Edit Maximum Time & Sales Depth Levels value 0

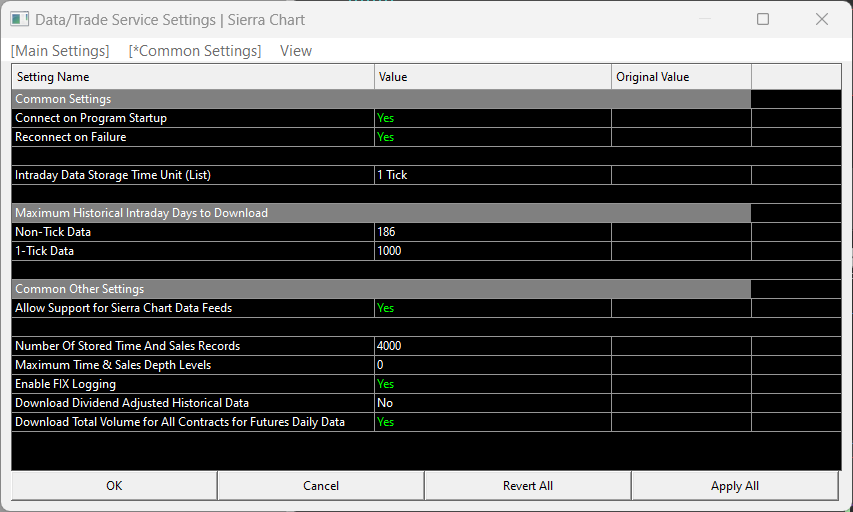coord(493,365)
